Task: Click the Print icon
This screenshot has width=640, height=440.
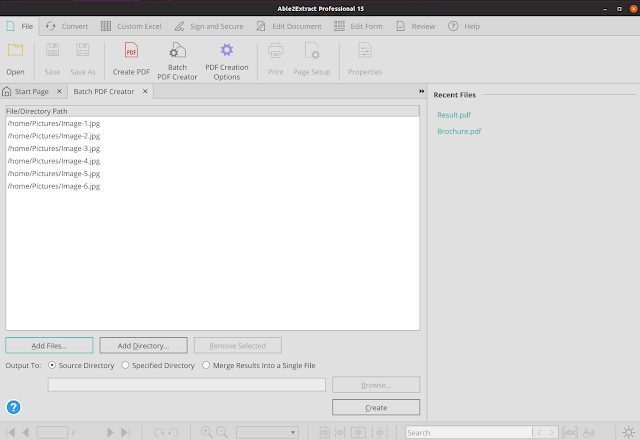Action: pos(276,51)
